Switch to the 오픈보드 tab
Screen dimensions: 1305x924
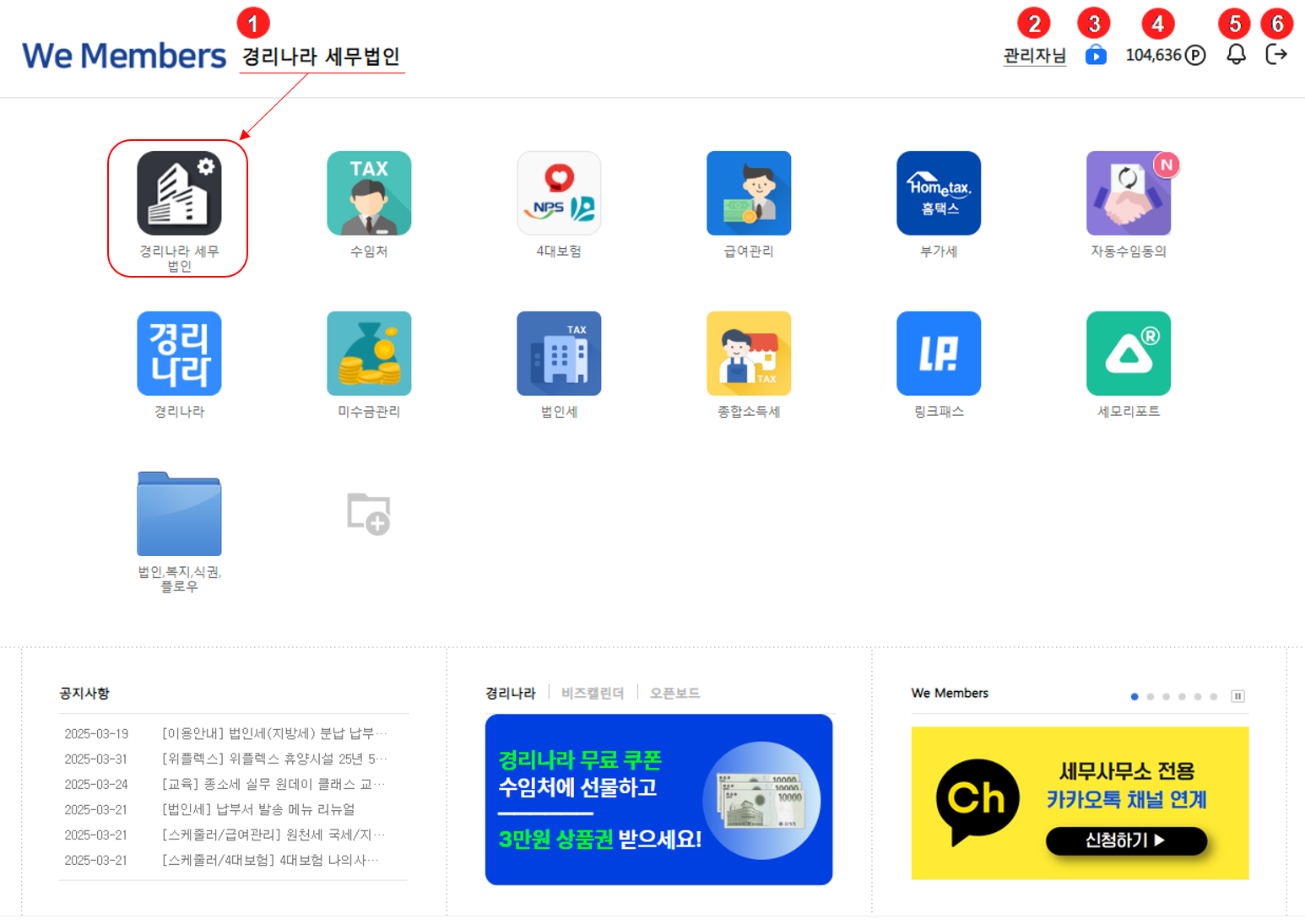pos(674,693)
